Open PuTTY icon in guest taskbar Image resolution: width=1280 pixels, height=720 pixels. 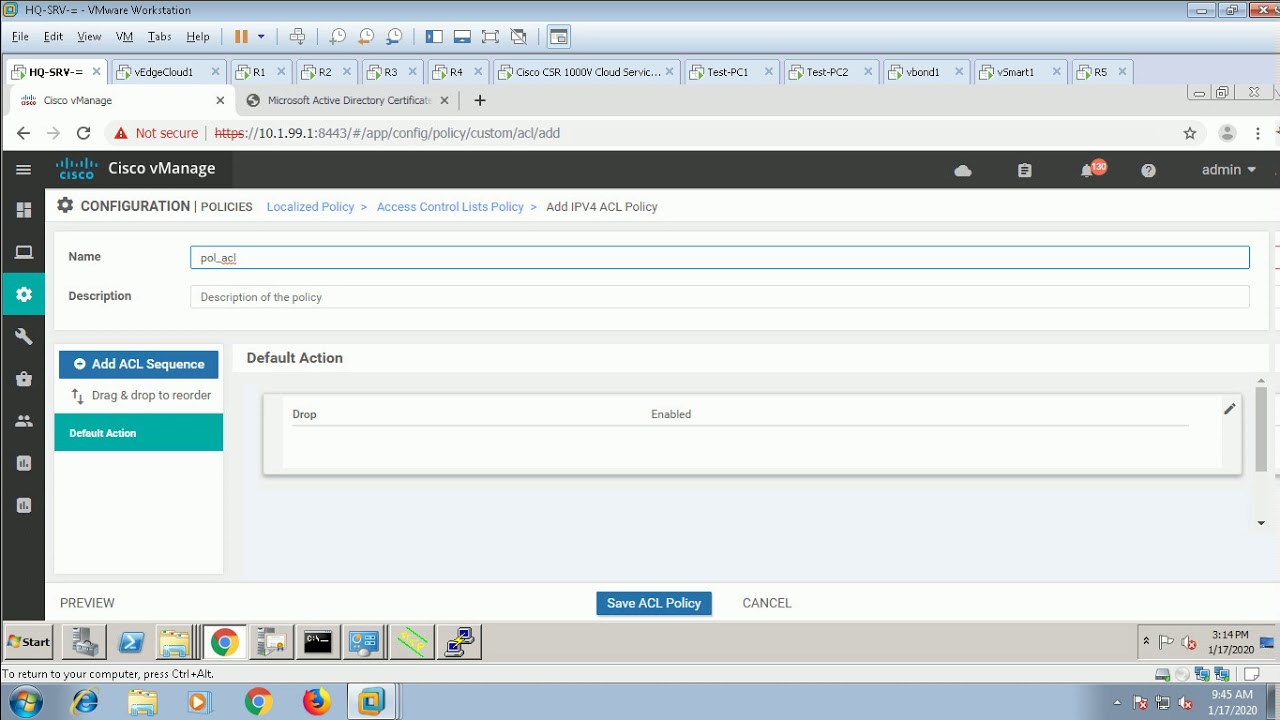click(459, 642)
